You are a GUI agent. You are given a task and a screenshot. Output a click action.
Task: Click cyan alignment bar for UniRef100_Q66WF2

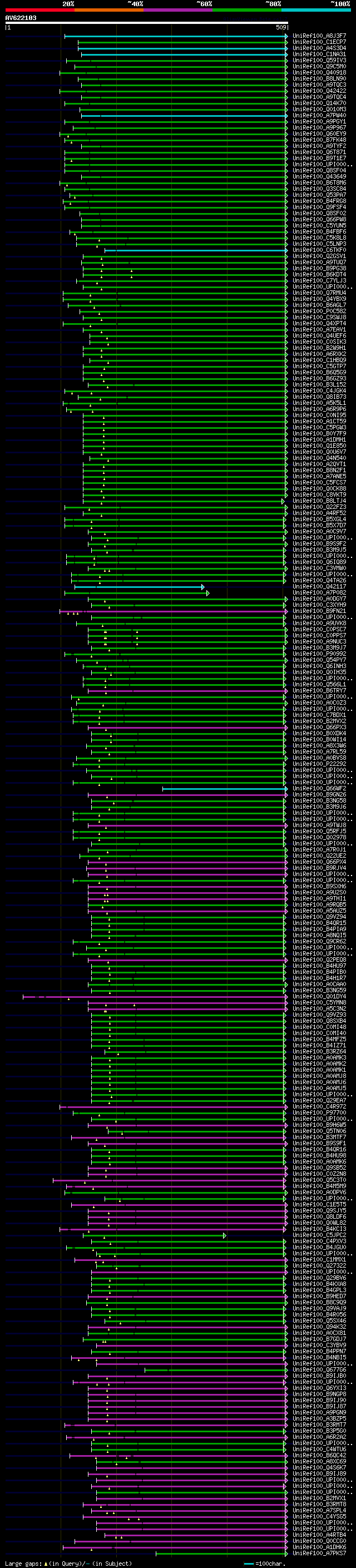coord(225,788)
